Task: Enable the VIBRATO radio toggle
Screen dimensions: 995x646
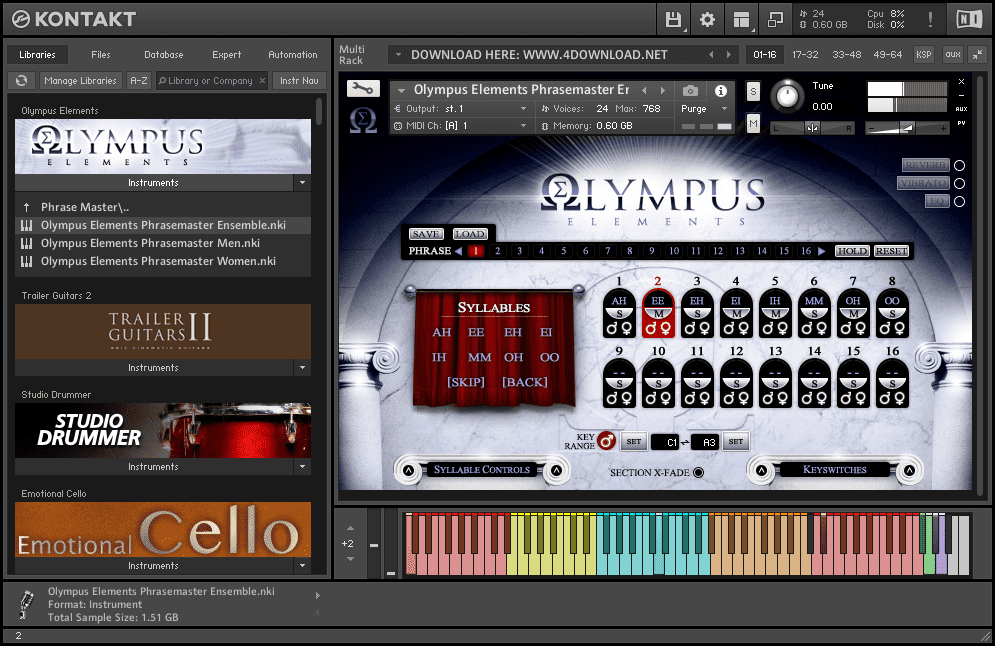Action: [959, 183]
